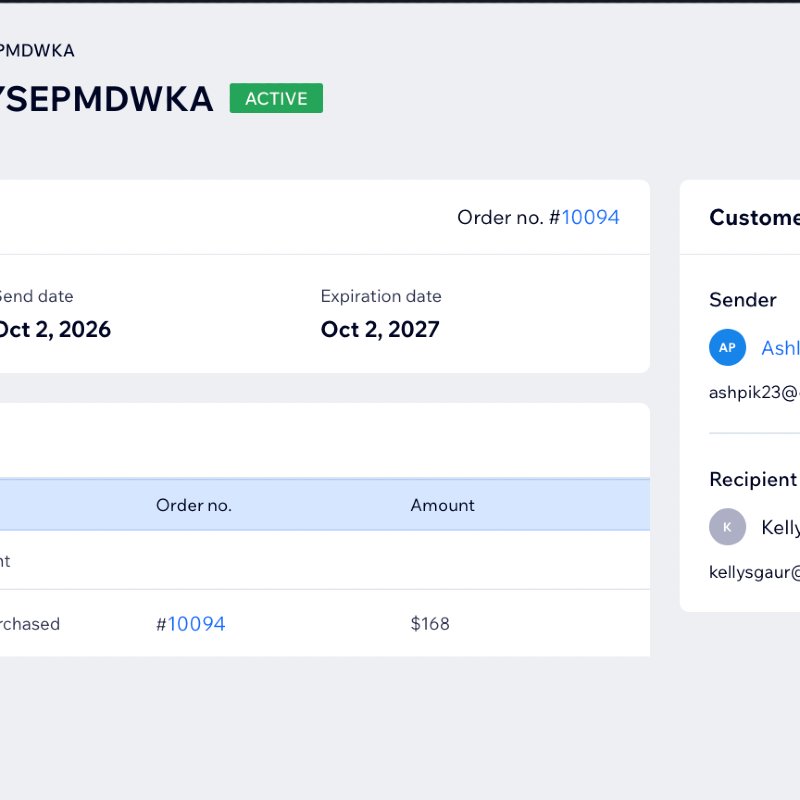The image size is (800, 800).
Task: Click the Expiration date label
Action: (381, 296)
